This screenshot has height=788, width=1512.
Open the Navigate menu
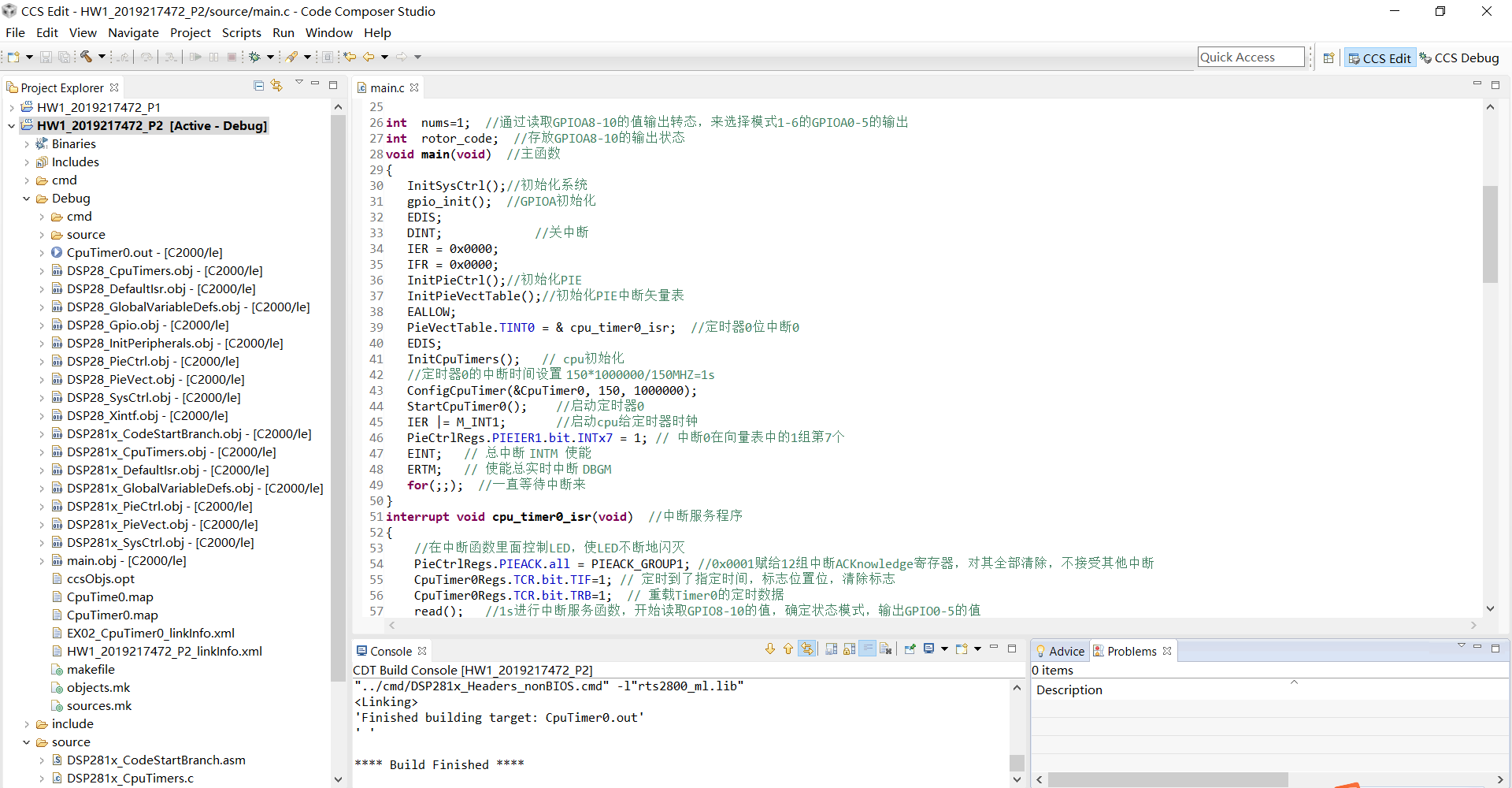tap(133, 33)
